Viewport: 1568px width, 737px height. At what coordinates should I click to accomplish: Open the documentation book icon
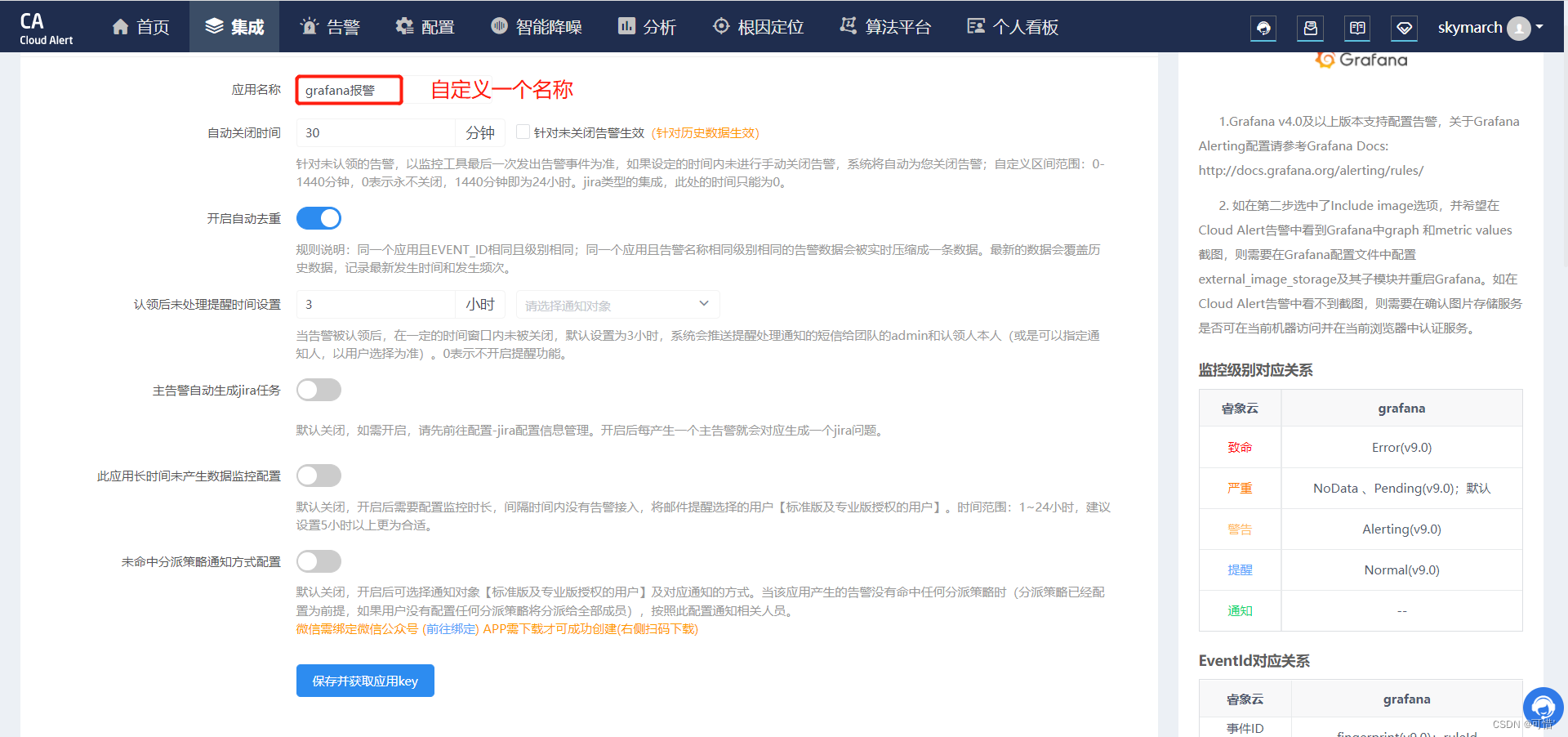1357,28
